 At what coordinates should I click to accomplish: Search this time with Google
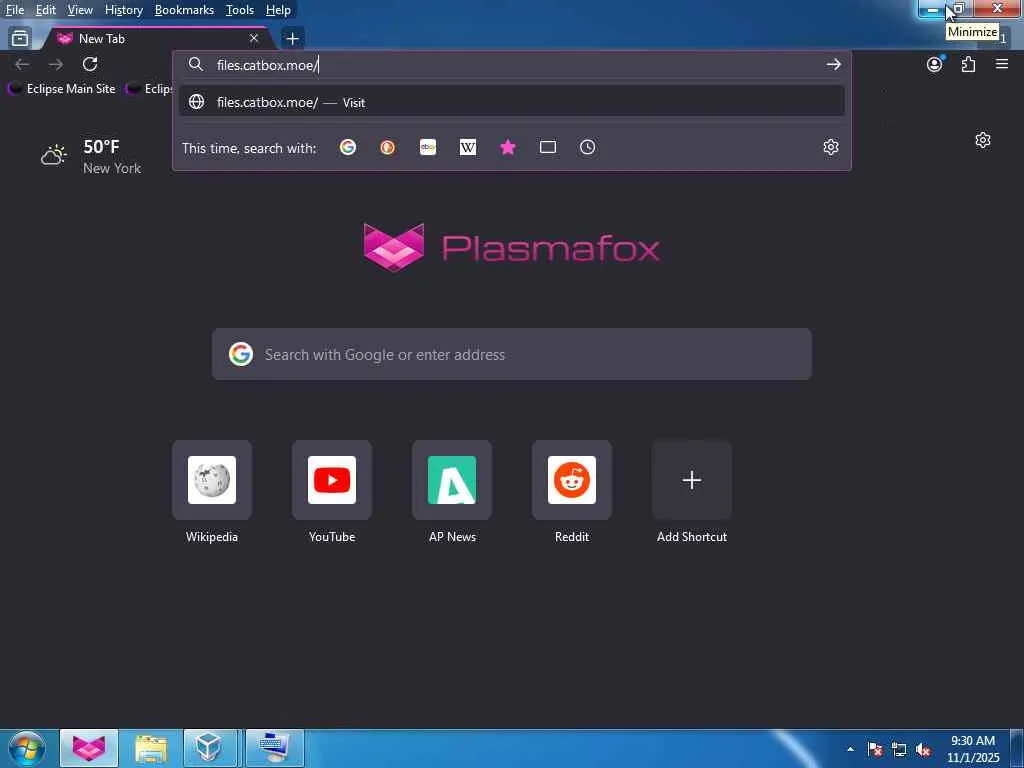click(x=347, y=148)
